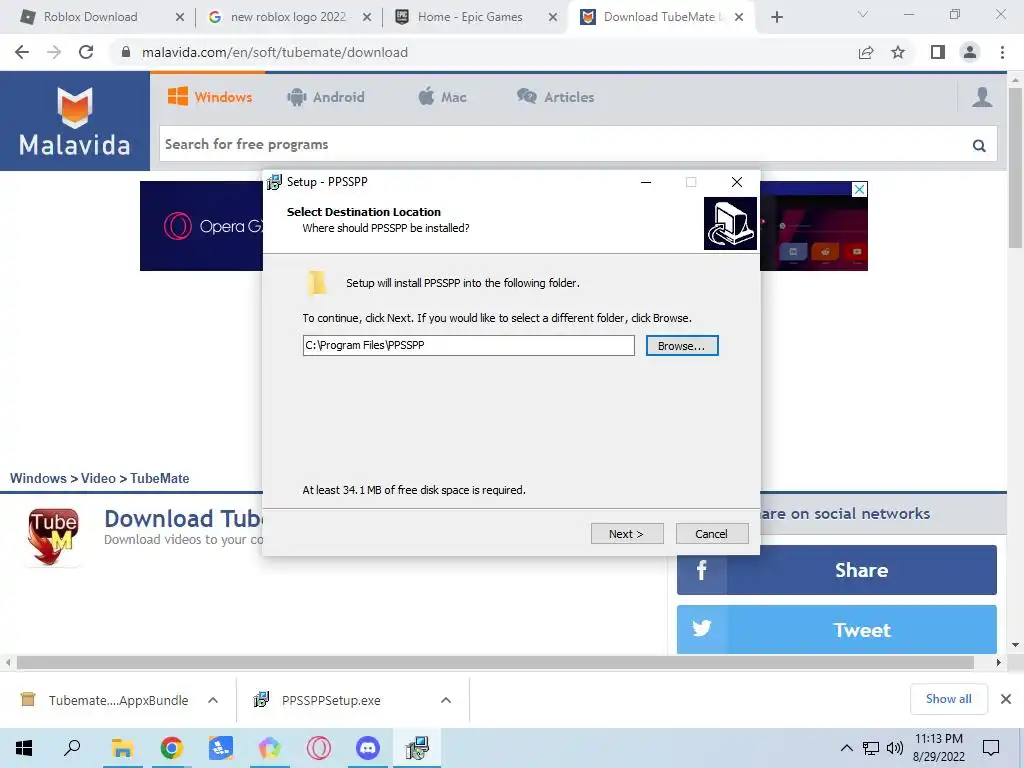This screenshot has height=768, width=1024.
Task: Click Next in PPSSPP setup
Action: point(627,534)
